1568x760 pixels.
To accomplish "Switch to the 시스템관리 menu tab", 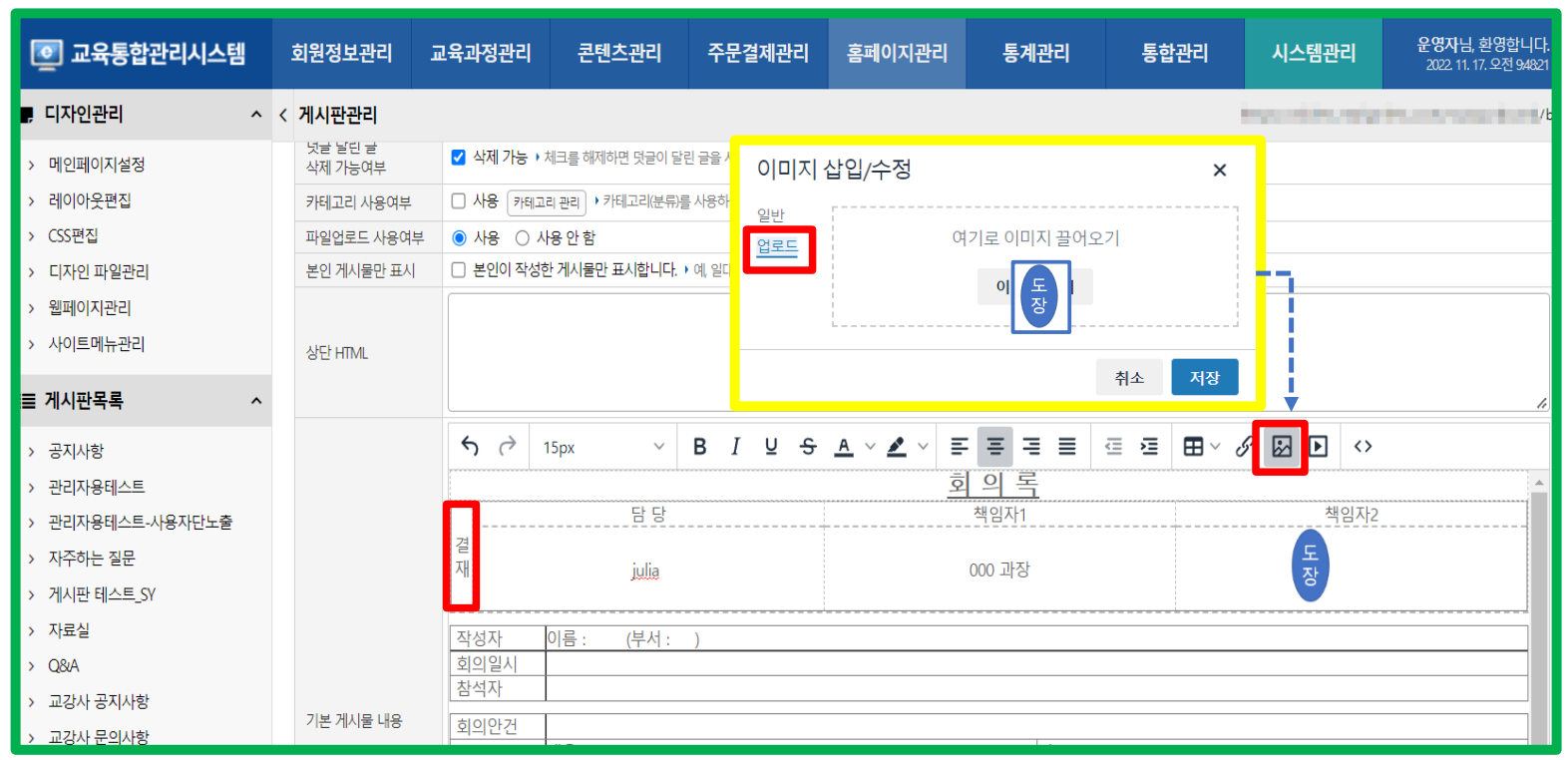I will click(x=1313, y=53).
